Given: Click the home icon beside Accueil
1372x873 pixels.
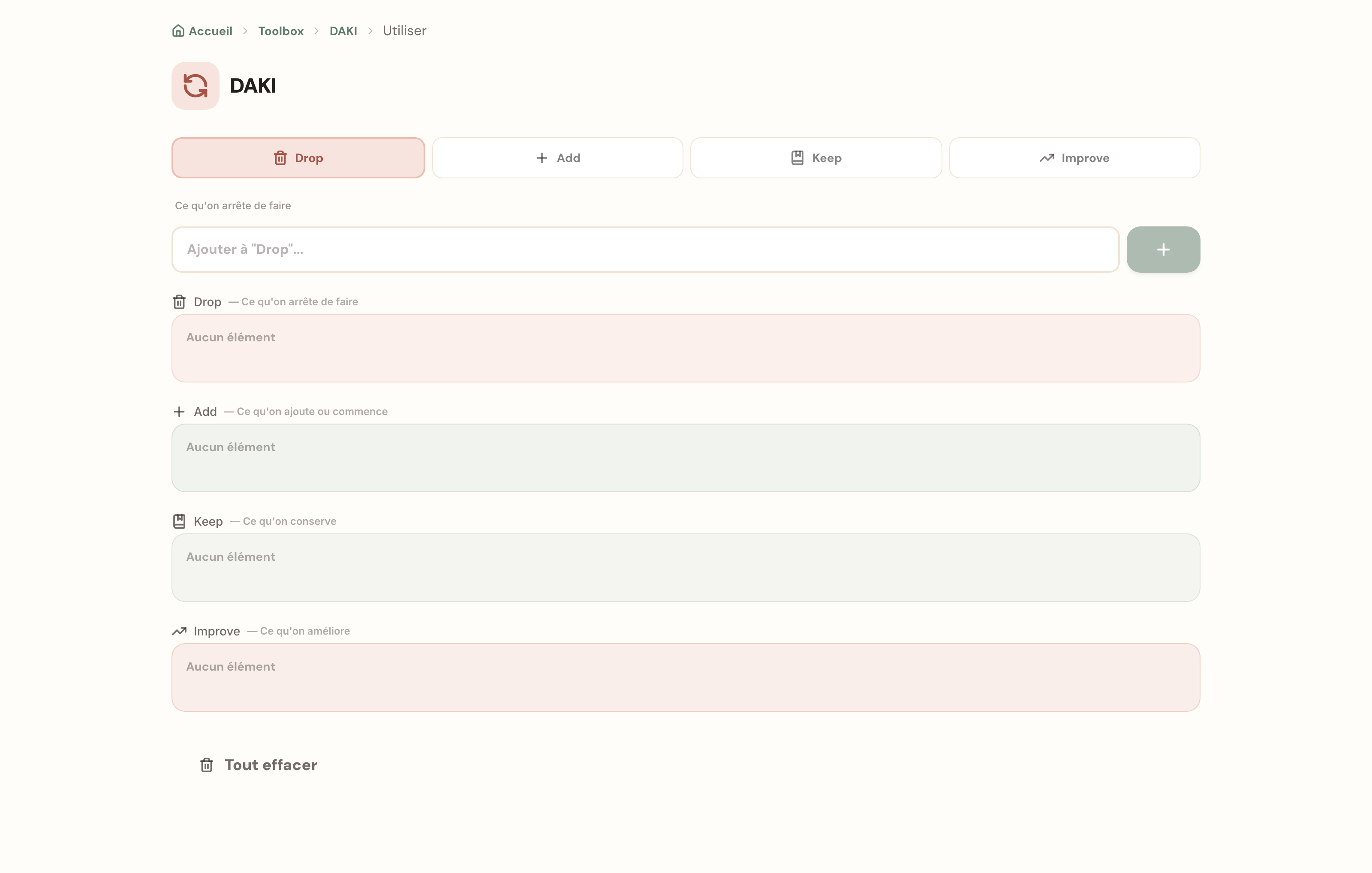Looking at the screenshot, I should pyautogui.click(x=178, y=31).
